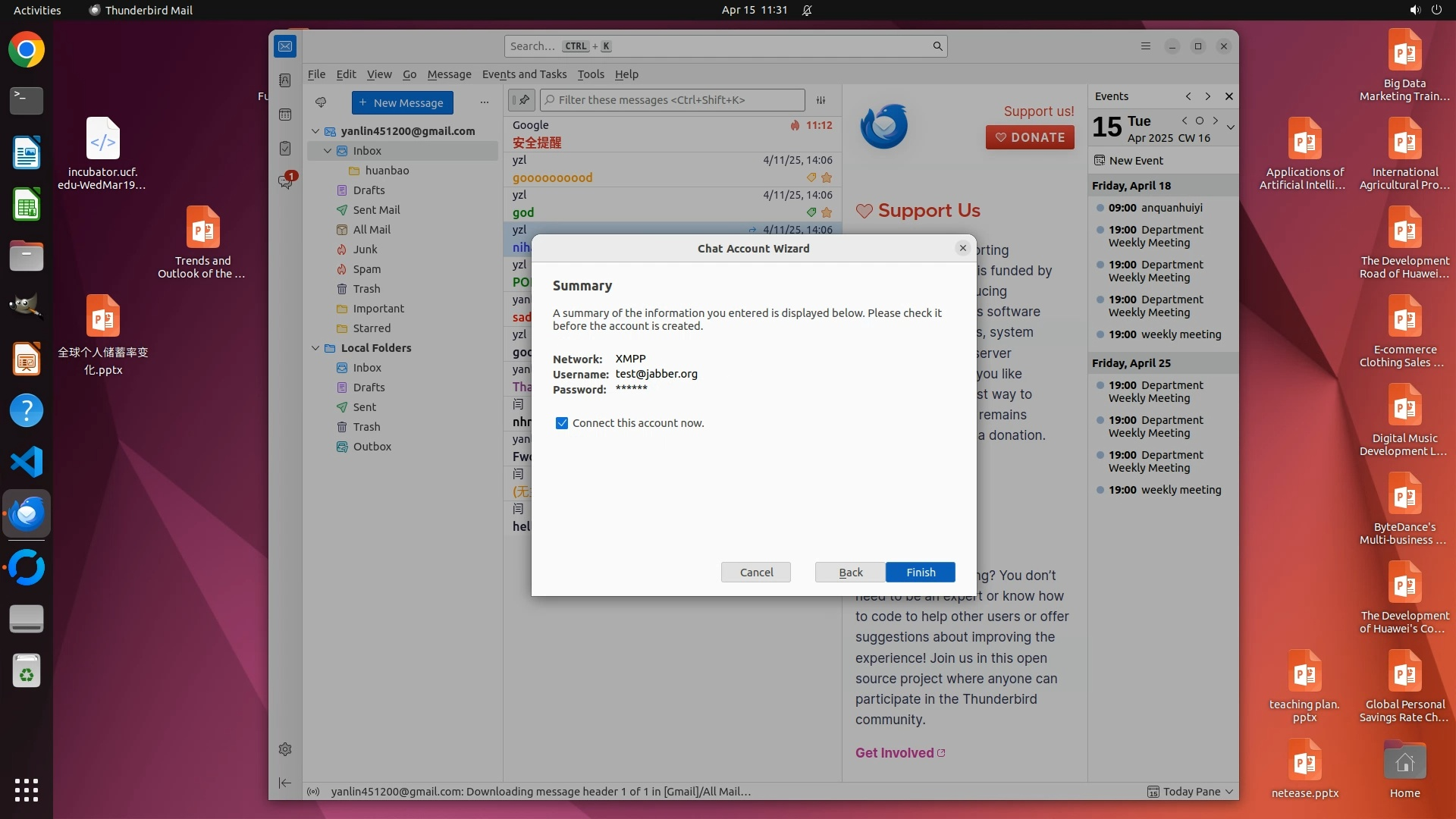Open the Calendar sidebar icon
This screenshot has width=1456, height=819.
tap(285, 115)
